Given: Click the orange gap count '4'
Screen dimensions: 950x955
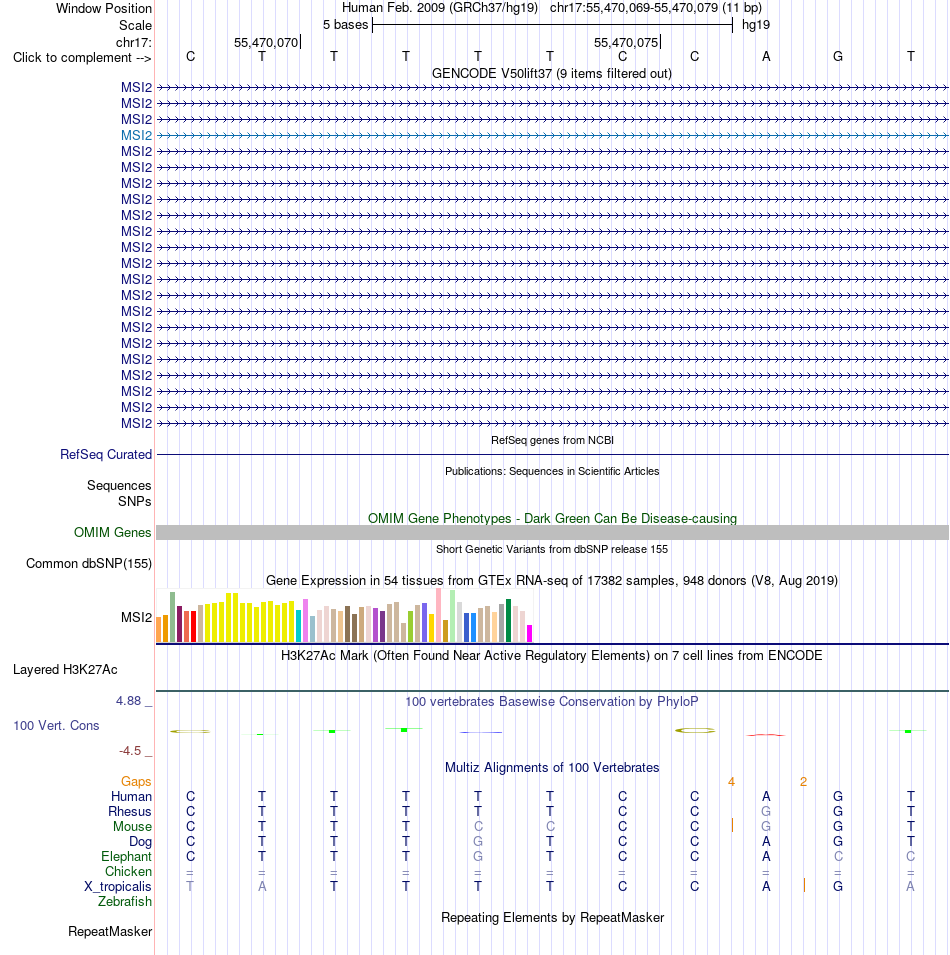Looking at the screenshot, I should click(731, 781).
